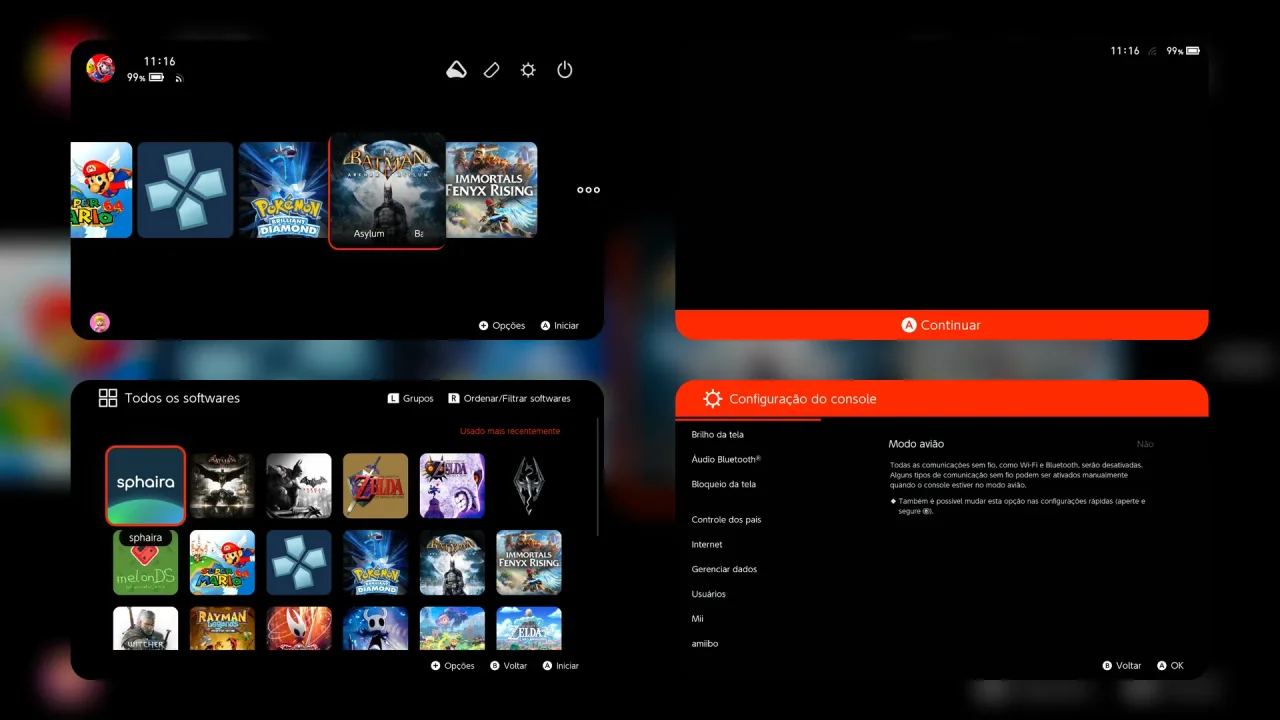Select Internet in the settings sidebar
The height and width of the screenshot is (720, 1280).
(707, 544)
